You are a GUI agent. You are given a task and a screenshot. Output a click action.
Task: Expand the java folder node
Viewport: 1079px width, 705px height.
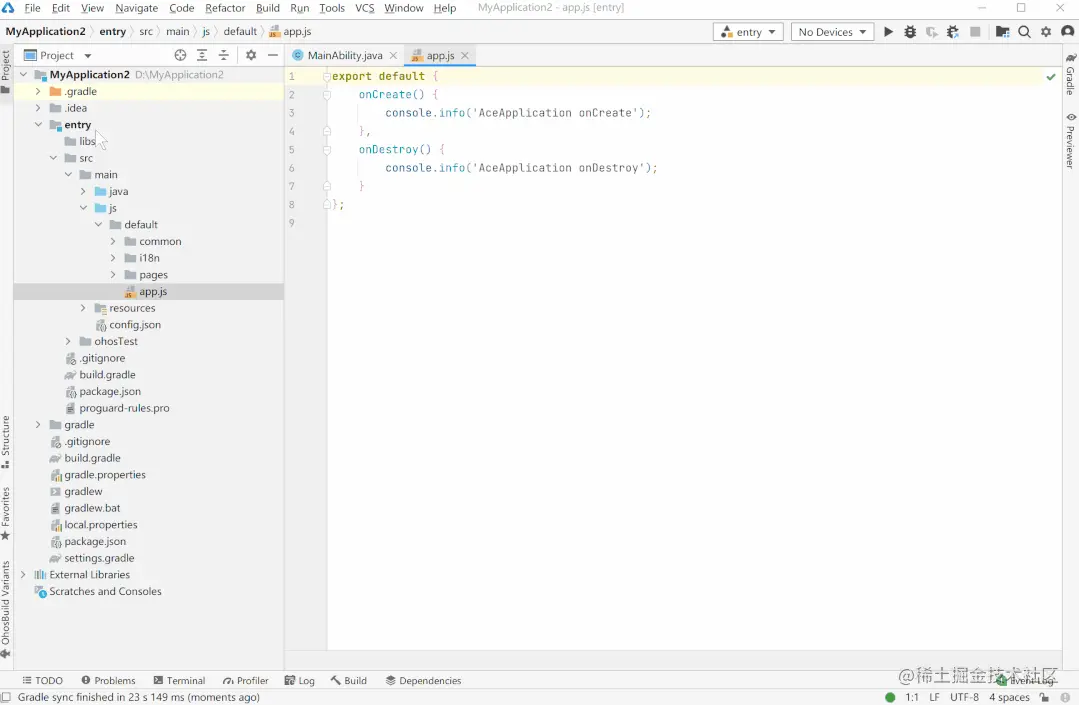(83, 191)
